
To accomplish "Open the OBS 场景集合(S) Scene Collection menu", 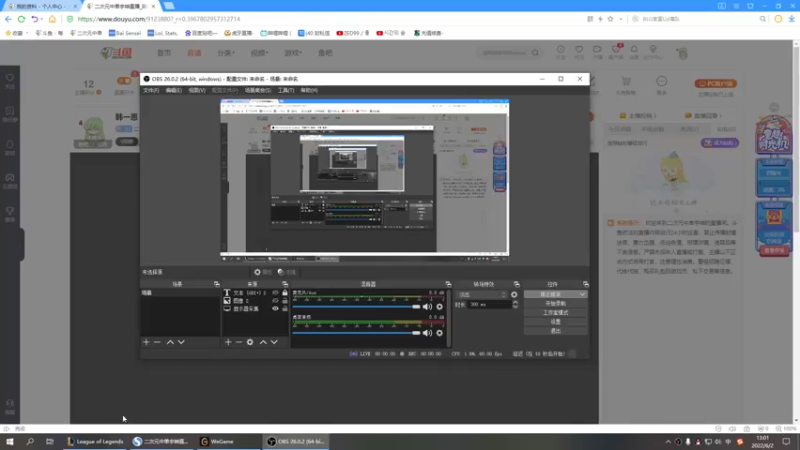I will [258, 90].
